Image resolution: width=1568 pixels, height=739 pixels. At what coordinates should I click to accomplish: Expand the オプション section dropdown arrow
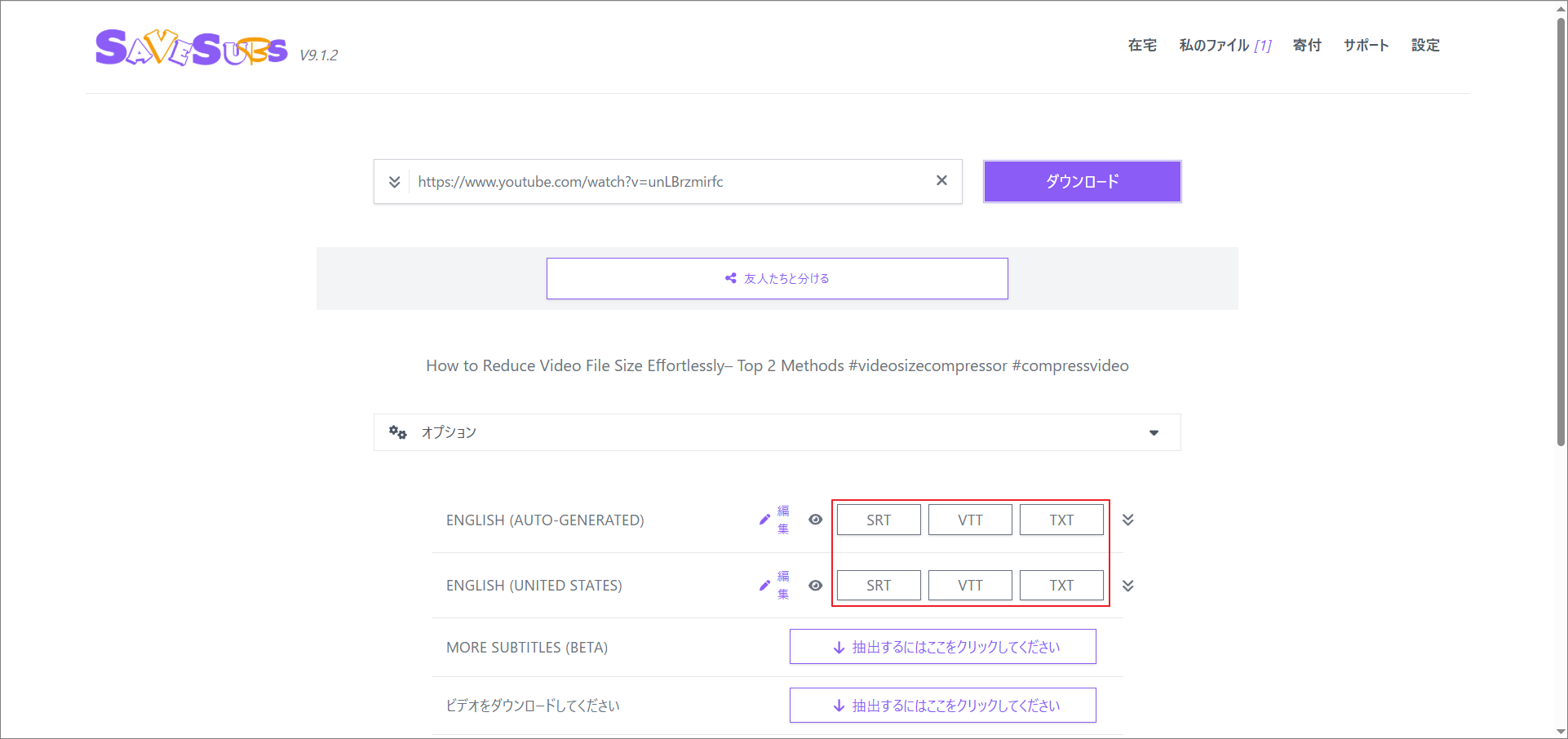pos(1154,432)
